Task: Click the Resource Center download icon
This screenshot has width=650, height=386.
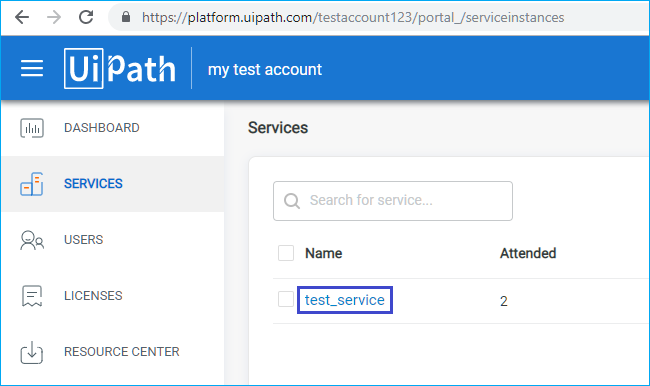Action: tap(32, 353)
